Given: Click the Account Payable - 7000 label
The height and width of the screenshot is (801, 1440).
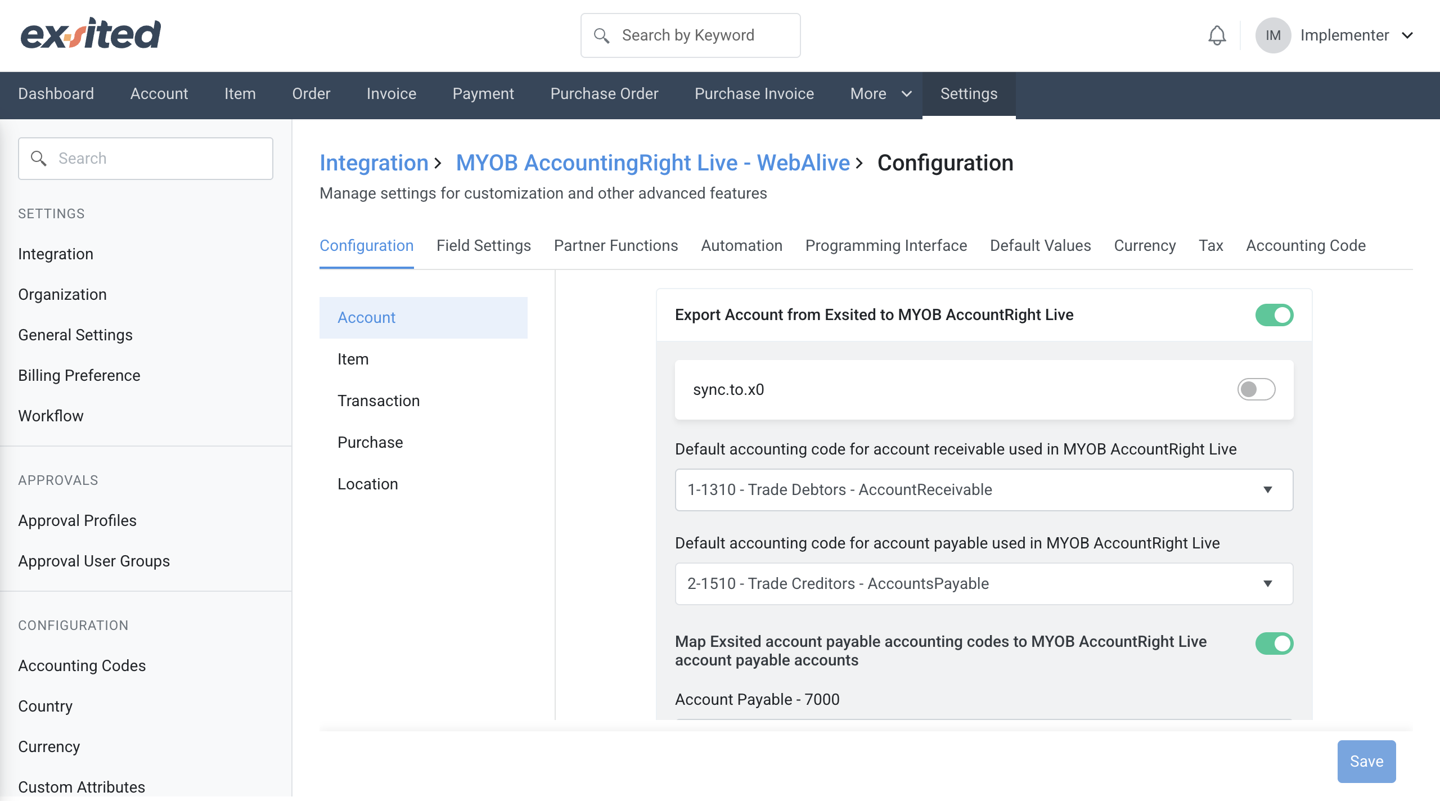Looking at the screenshot, I should [x=757, y=700].
